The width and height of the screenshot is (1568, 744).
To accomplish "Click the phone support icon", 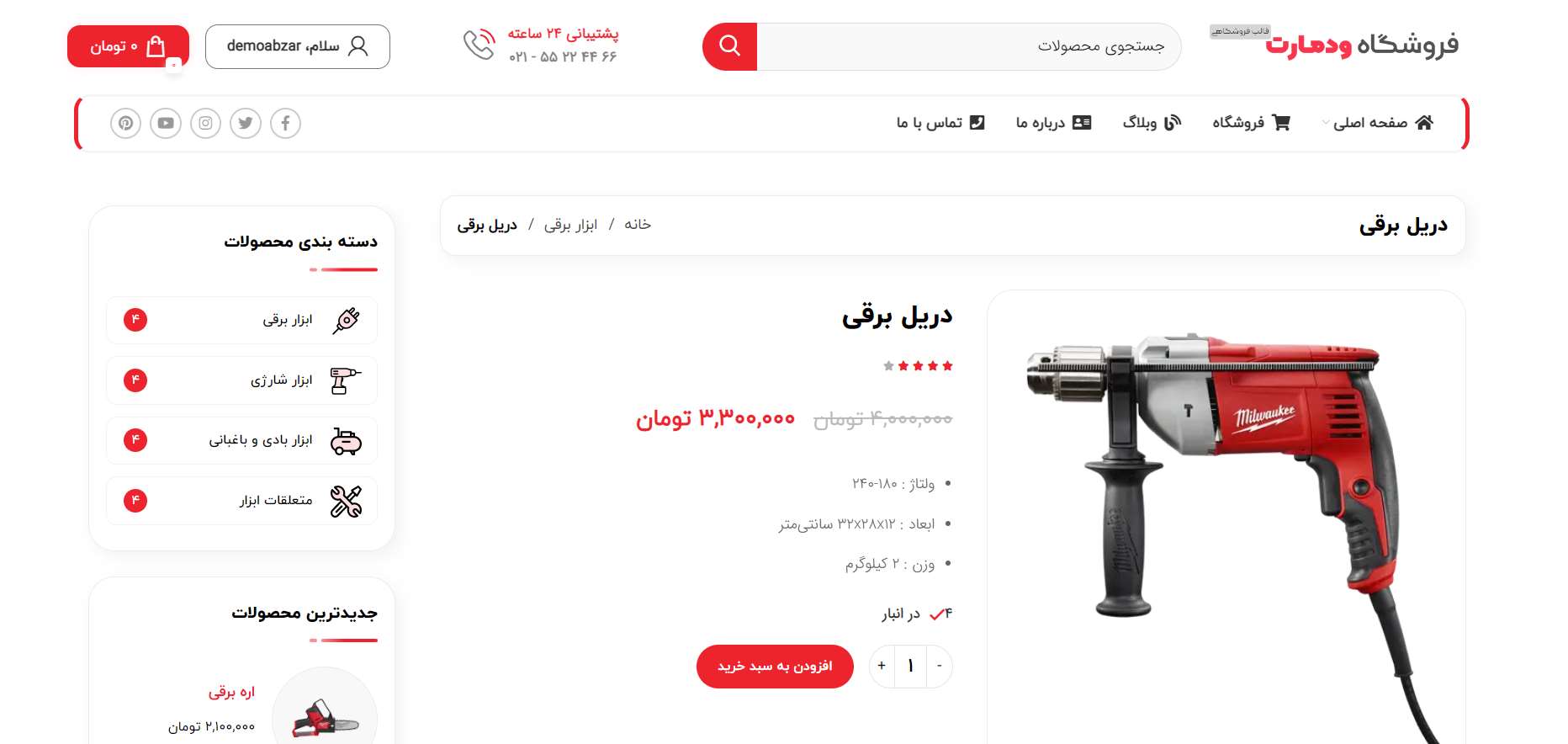I will (479, 45).
